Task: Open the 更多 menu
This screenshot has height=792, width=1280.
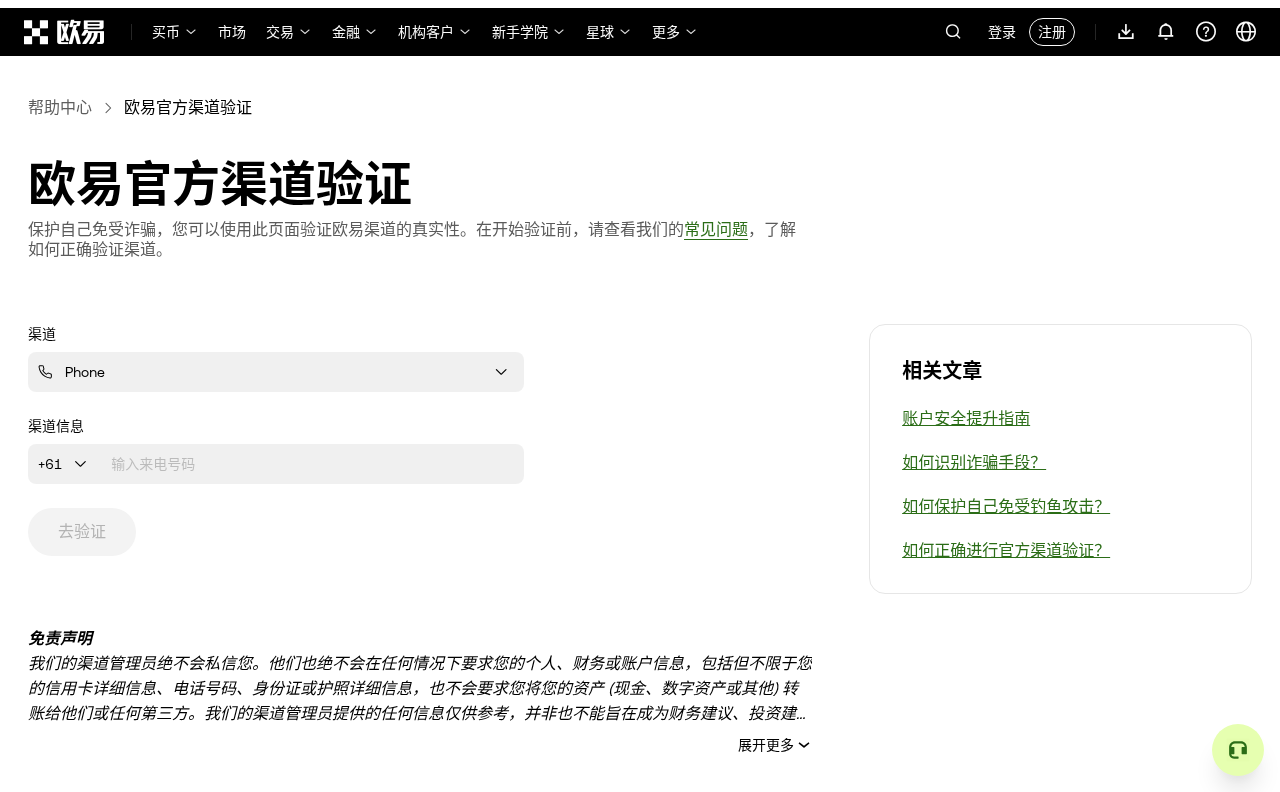Action: coord(674,32)
